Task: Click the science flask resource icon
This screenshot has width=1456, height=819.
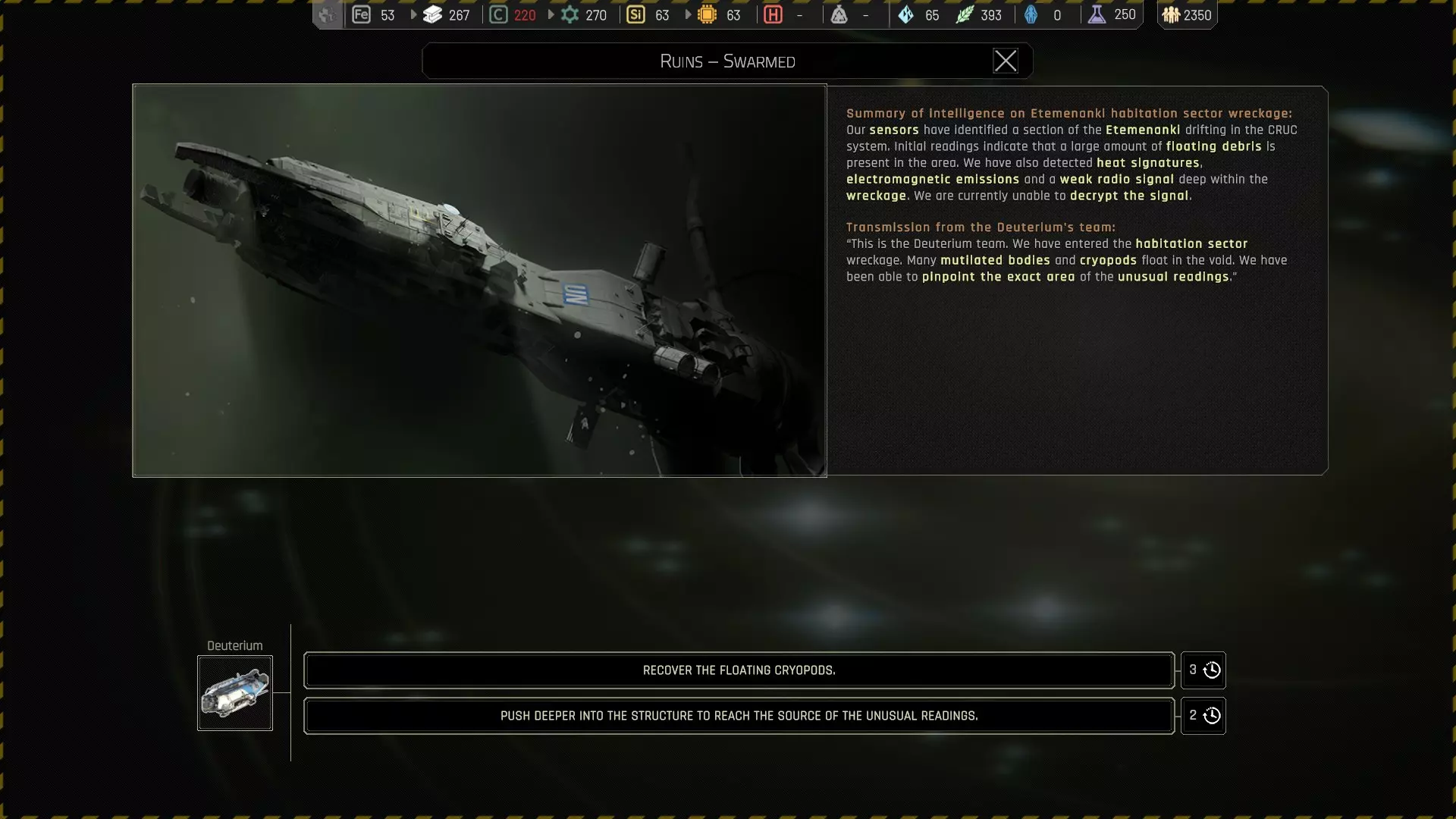Action: (x=1097, y=14)
